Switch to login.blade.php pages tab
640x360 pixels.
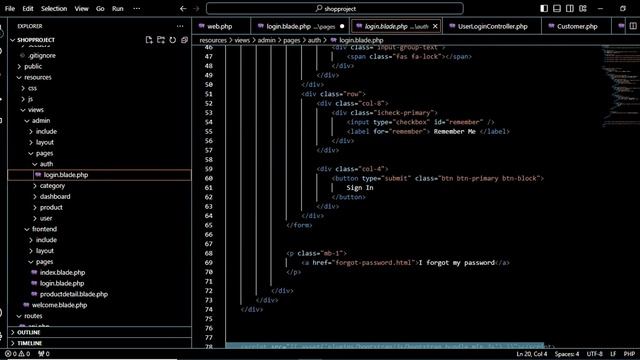(300, 26)
